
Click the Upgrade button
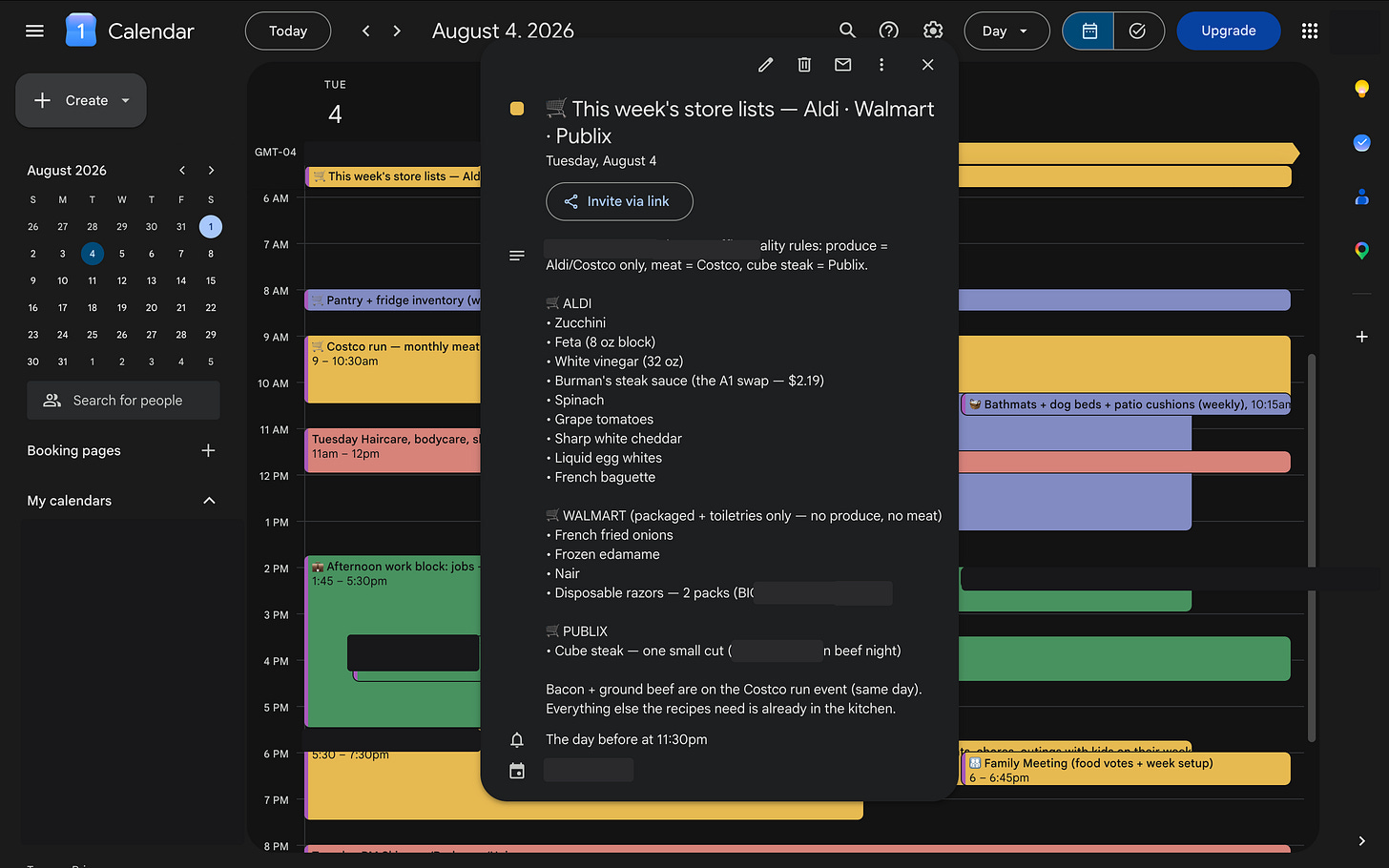(1229, 31)
